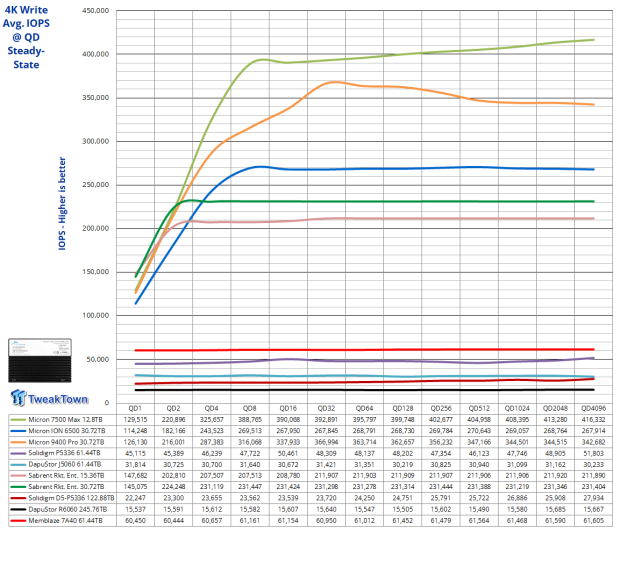Click the QD2 column header
The width and height of the screenshot is (620, 568).
173,408
